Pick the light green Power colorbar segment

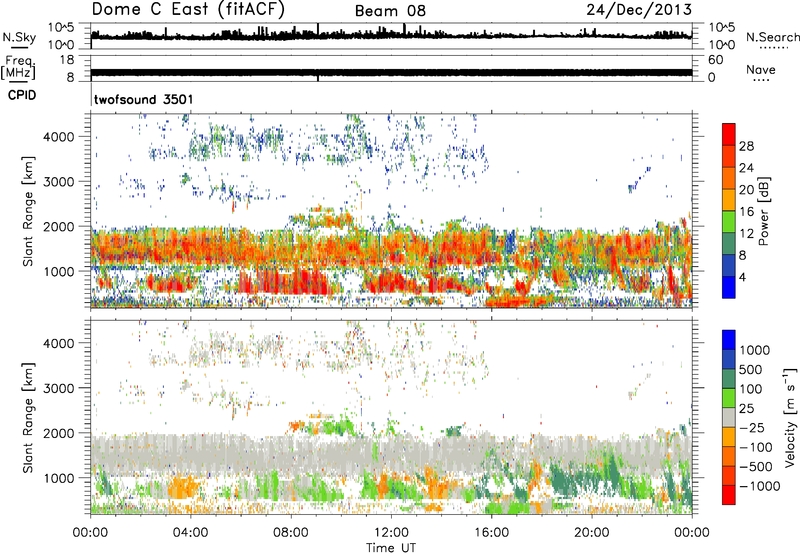729,222
